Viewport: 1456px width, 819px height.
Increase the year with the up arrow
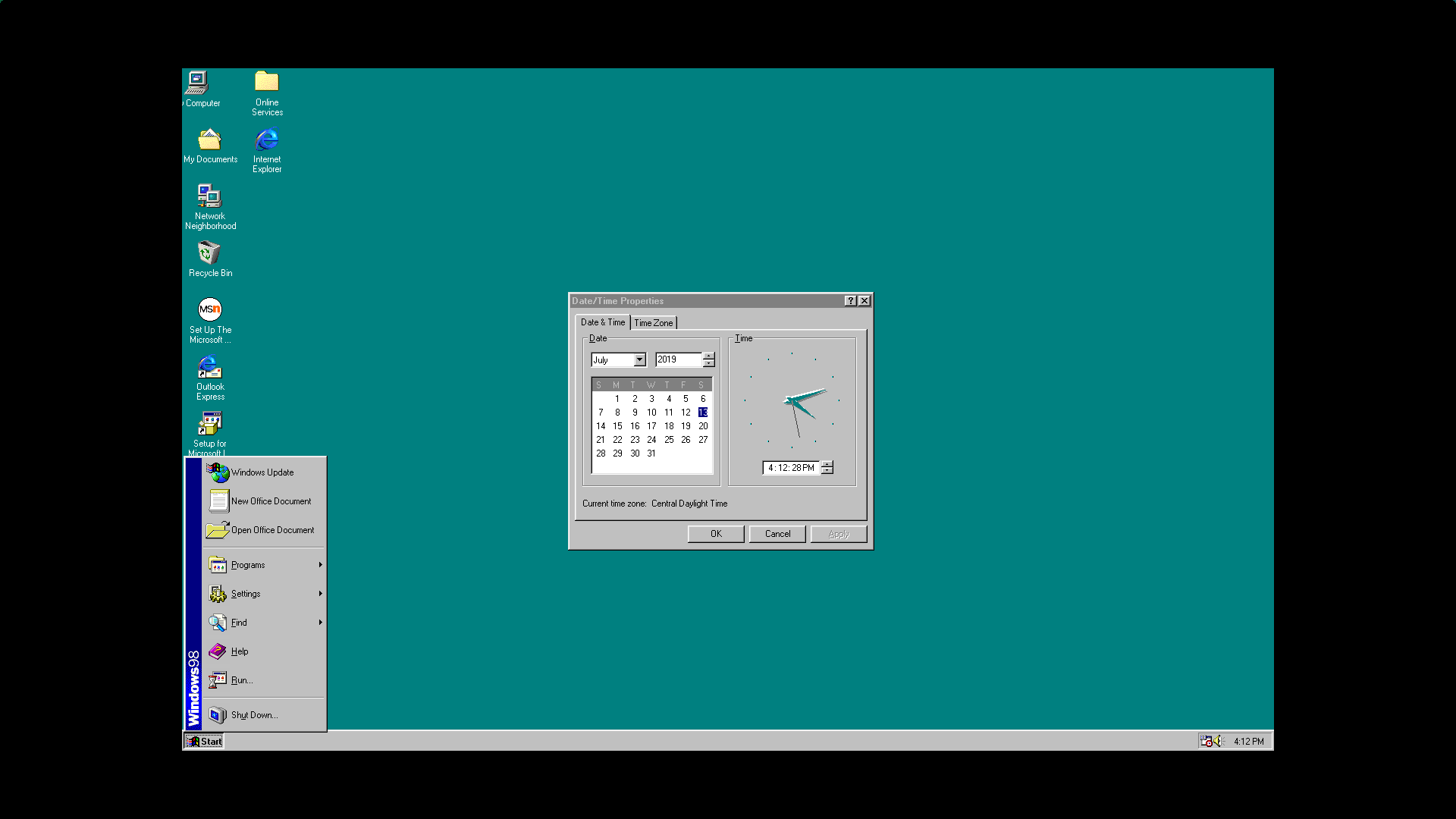click(709, 356)
